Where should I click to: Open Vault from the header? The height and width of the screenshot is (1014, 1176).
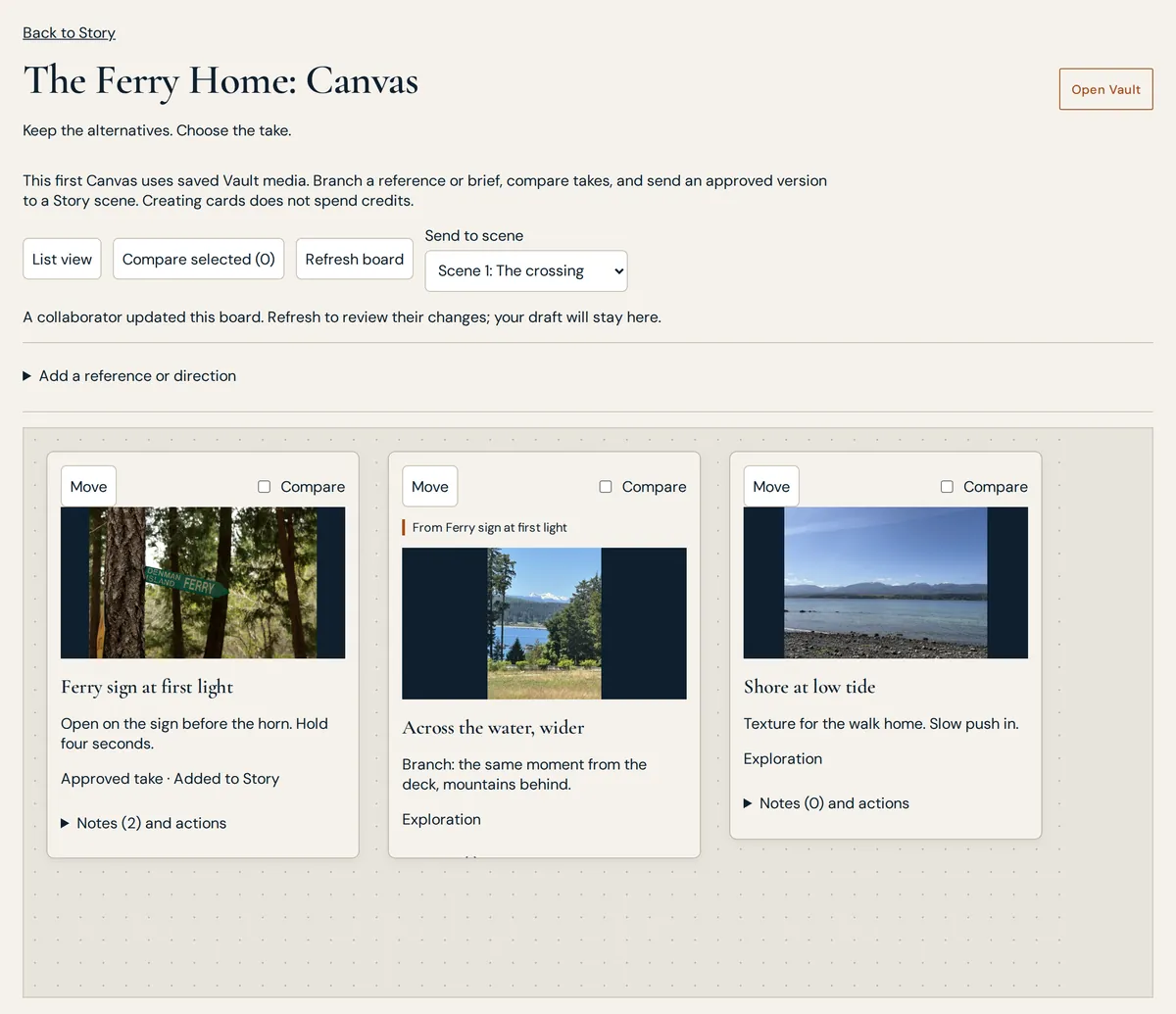coord(1105,89)
